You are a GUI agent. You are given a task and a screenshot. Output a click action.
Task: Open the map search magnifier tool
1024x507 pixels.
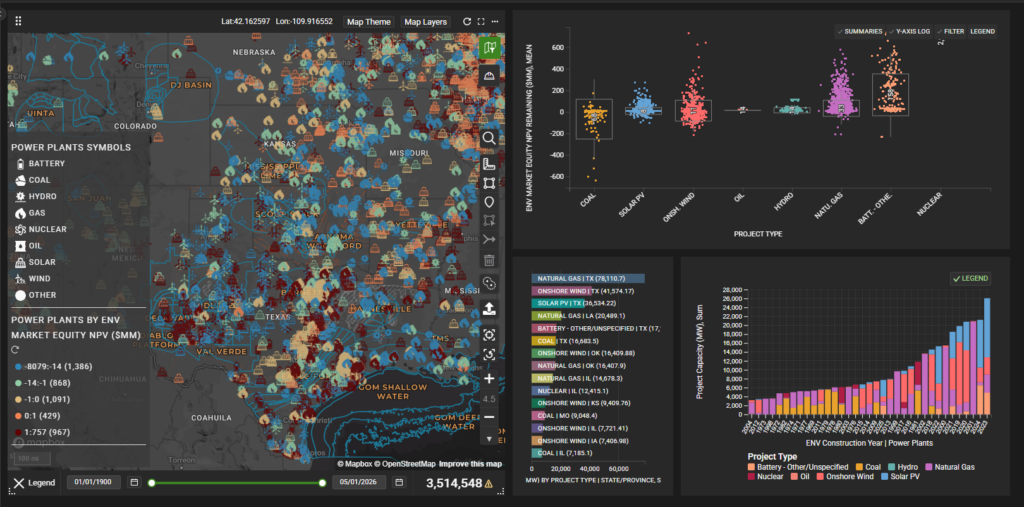[x=490, y=138]
